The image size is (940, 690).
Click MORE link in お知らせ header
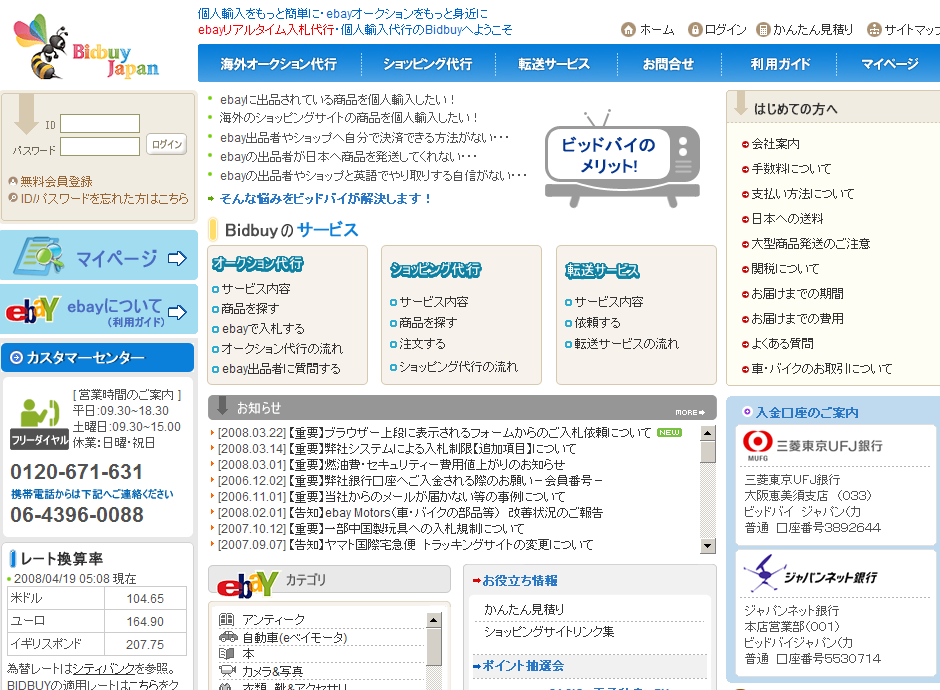pyautogui.click(x=690, y=412)
